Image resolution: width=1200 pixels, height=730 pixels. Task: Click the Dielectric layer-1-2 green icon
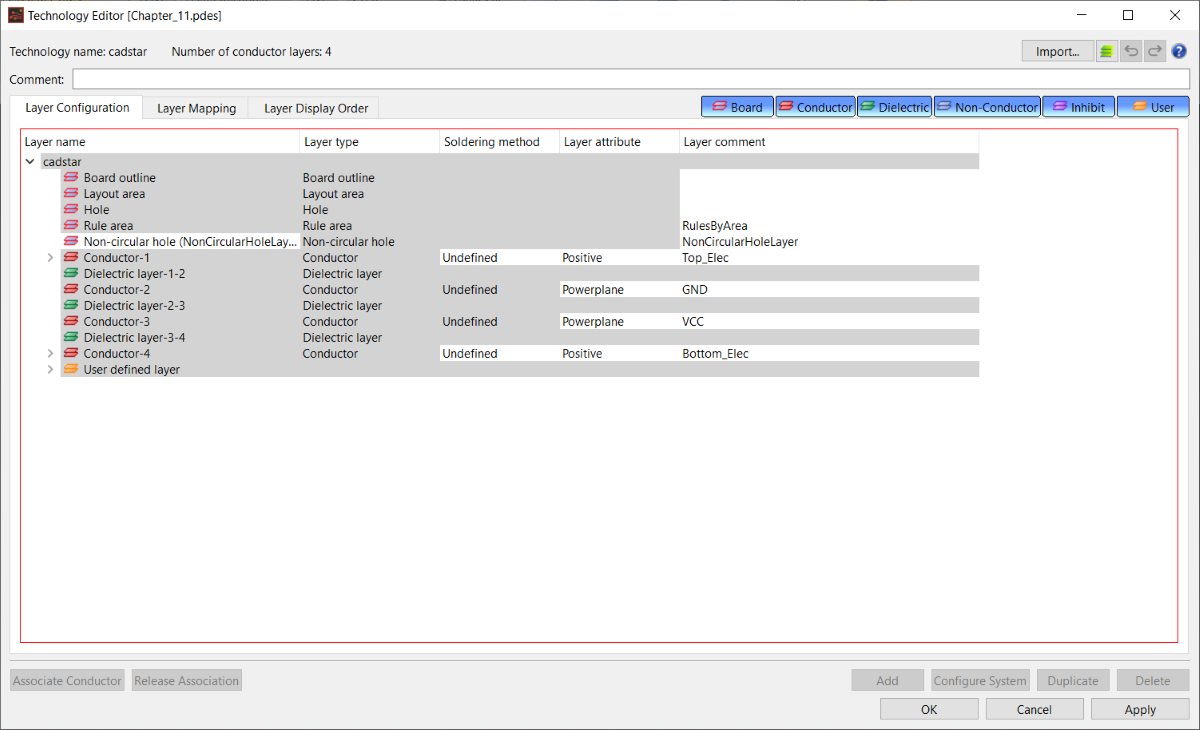tap(71, 274)
